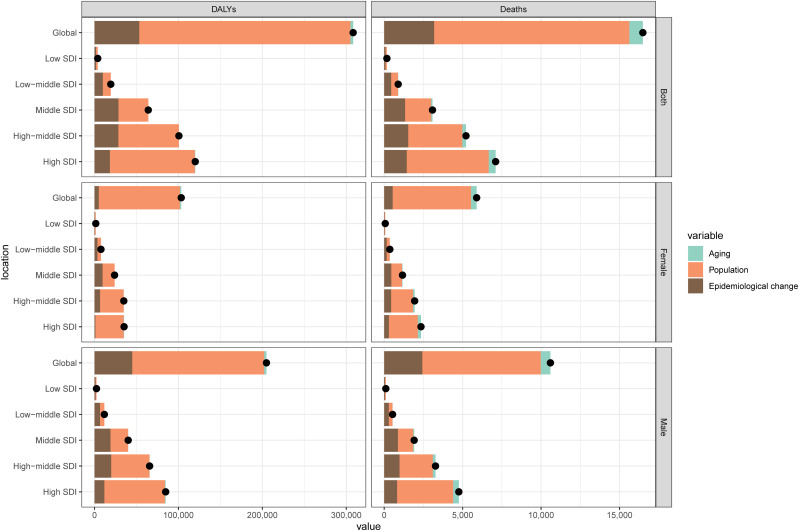Click 'Global' label in the Female row

point(64,198)
